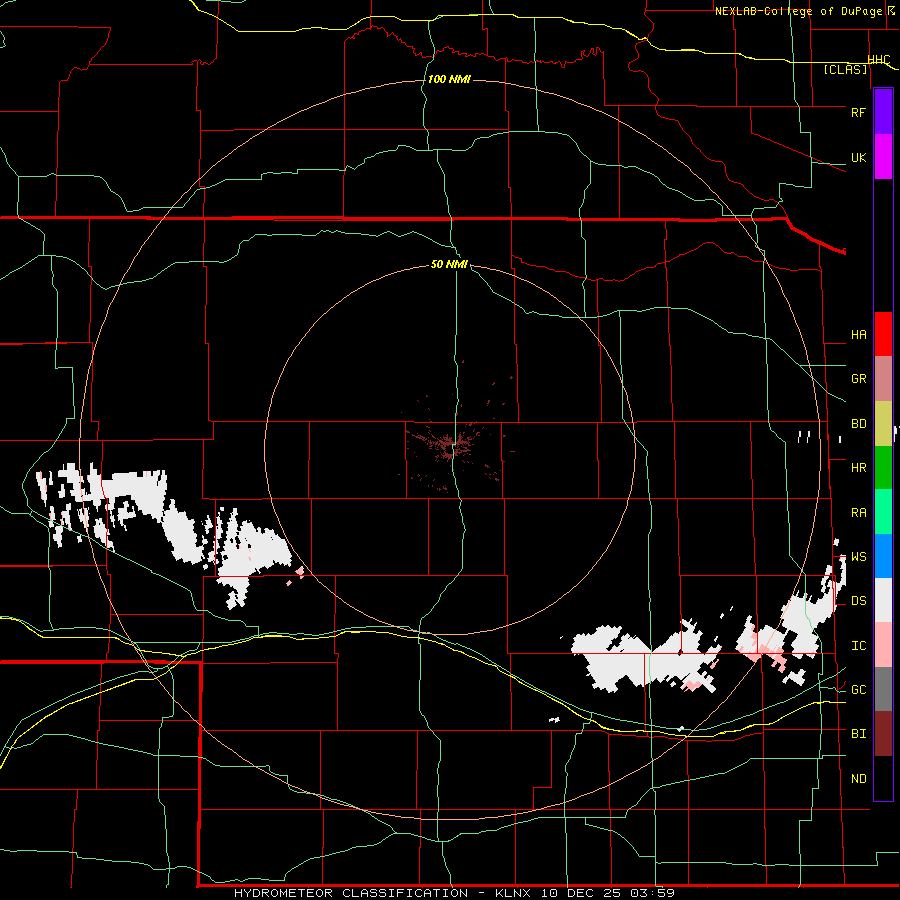
Task: Click the "HHC" product code label
Action: (x=879, y=59)
